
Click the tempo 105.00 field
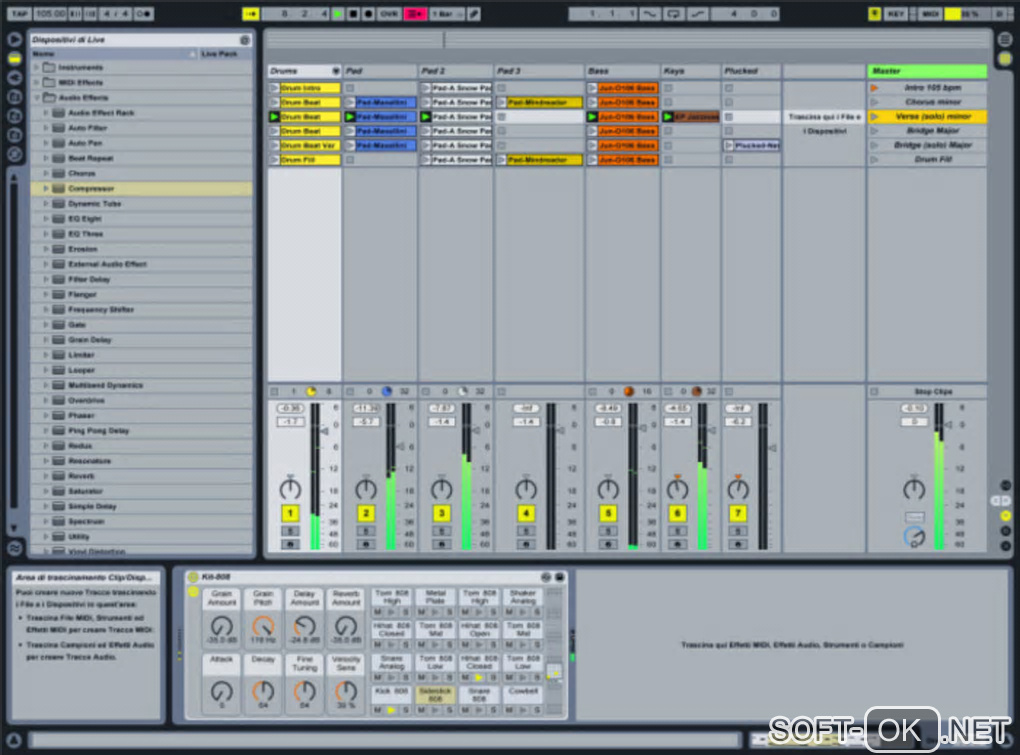[50, 13]
